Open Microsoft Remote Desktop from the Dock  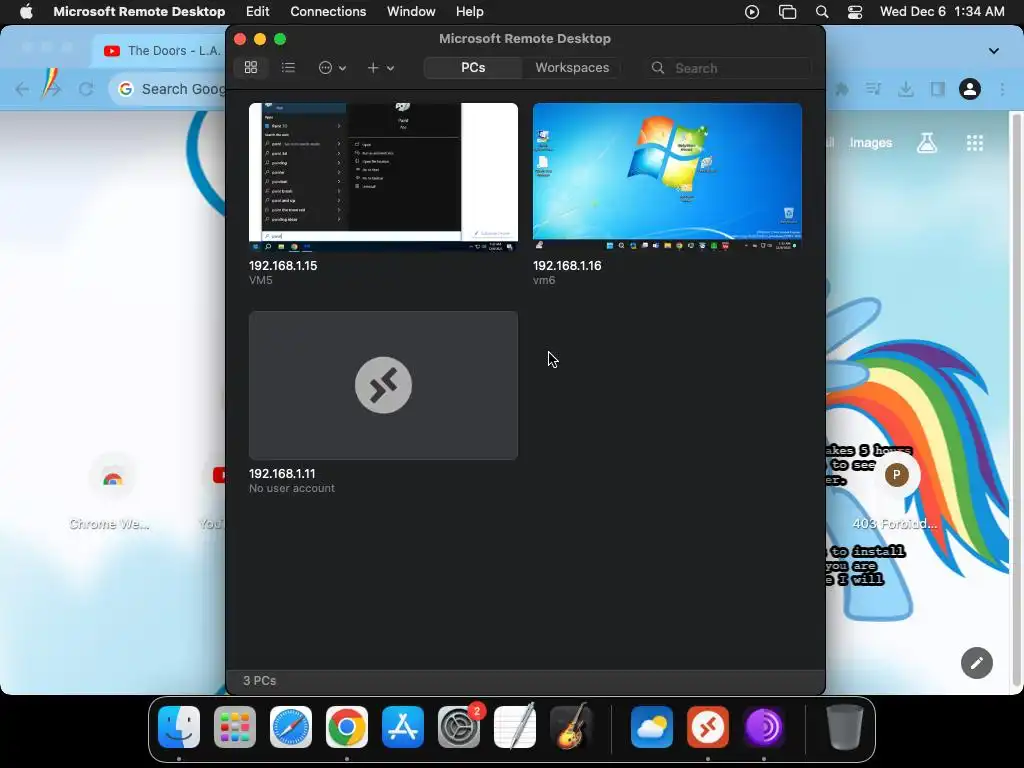pos(708,727)
